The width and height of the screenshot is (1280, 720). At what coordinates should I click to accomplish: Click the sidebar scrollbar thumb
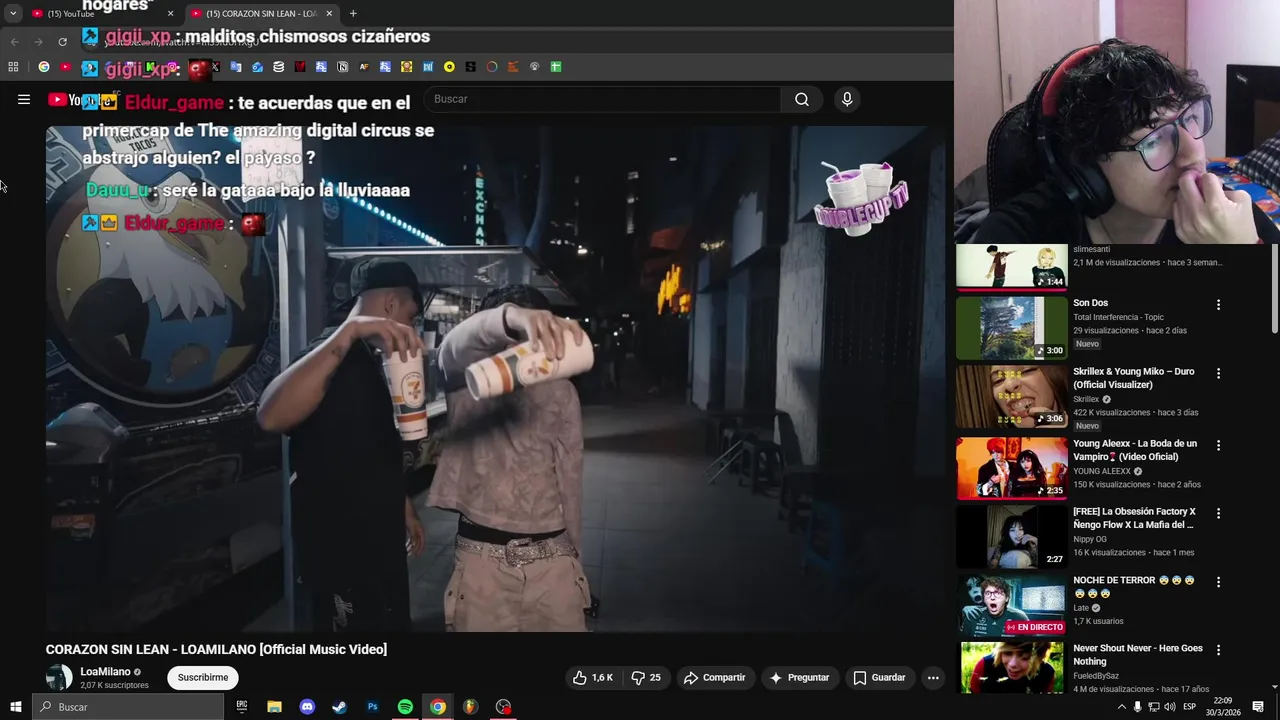coord(1274,290)
